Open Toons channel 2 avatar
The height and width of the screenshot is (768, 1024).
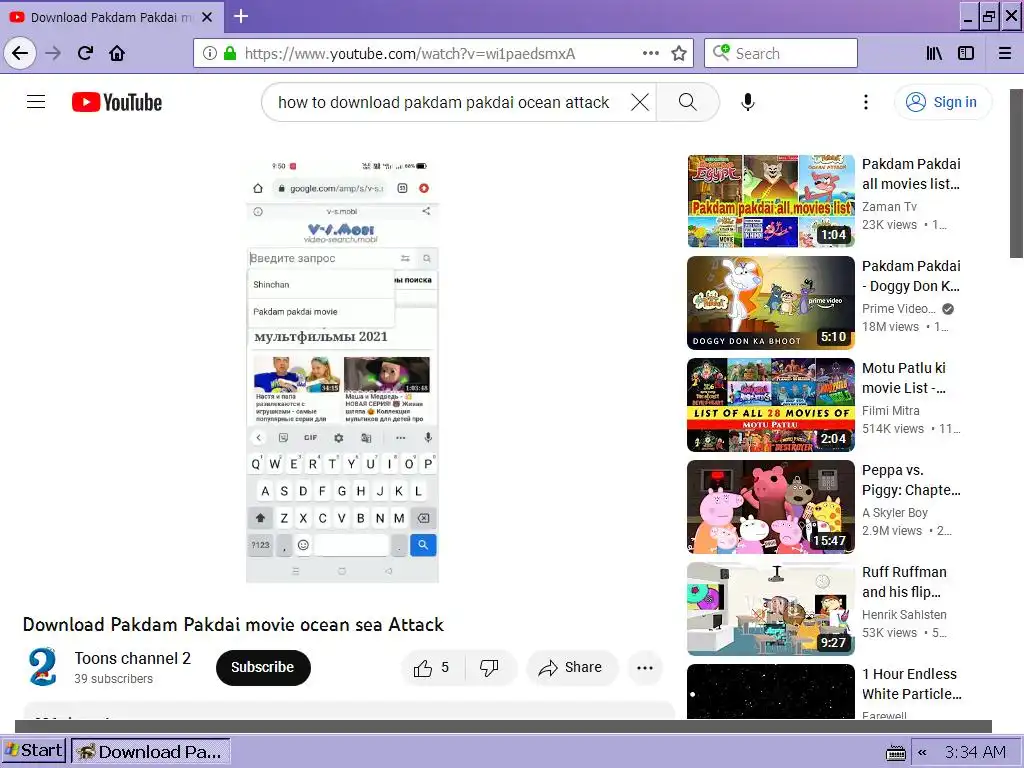tap(42, 667)
